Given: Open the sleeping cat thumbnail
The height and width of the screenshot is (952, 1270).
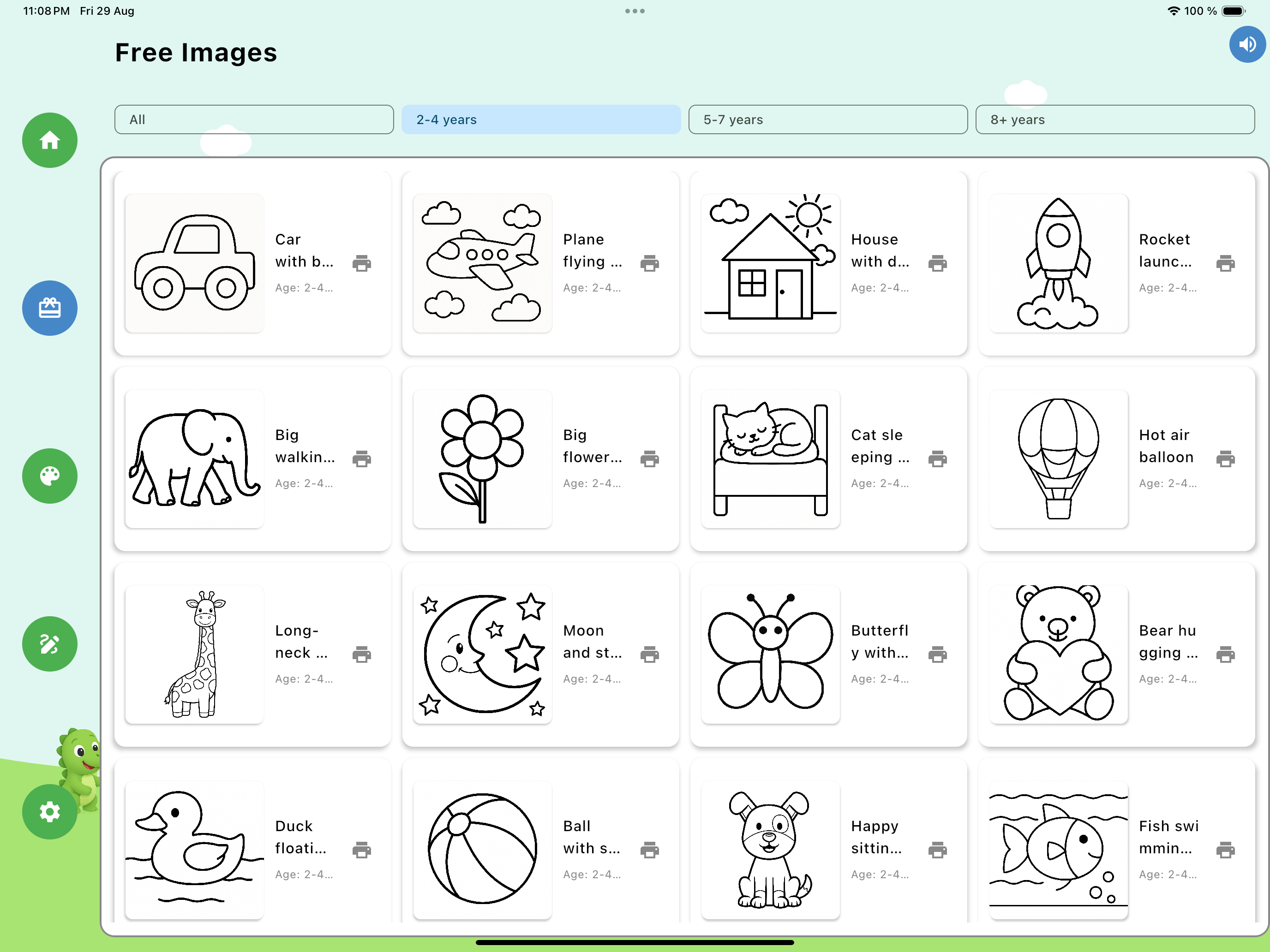Looking at the screenshot, I should tap(771, 459).
